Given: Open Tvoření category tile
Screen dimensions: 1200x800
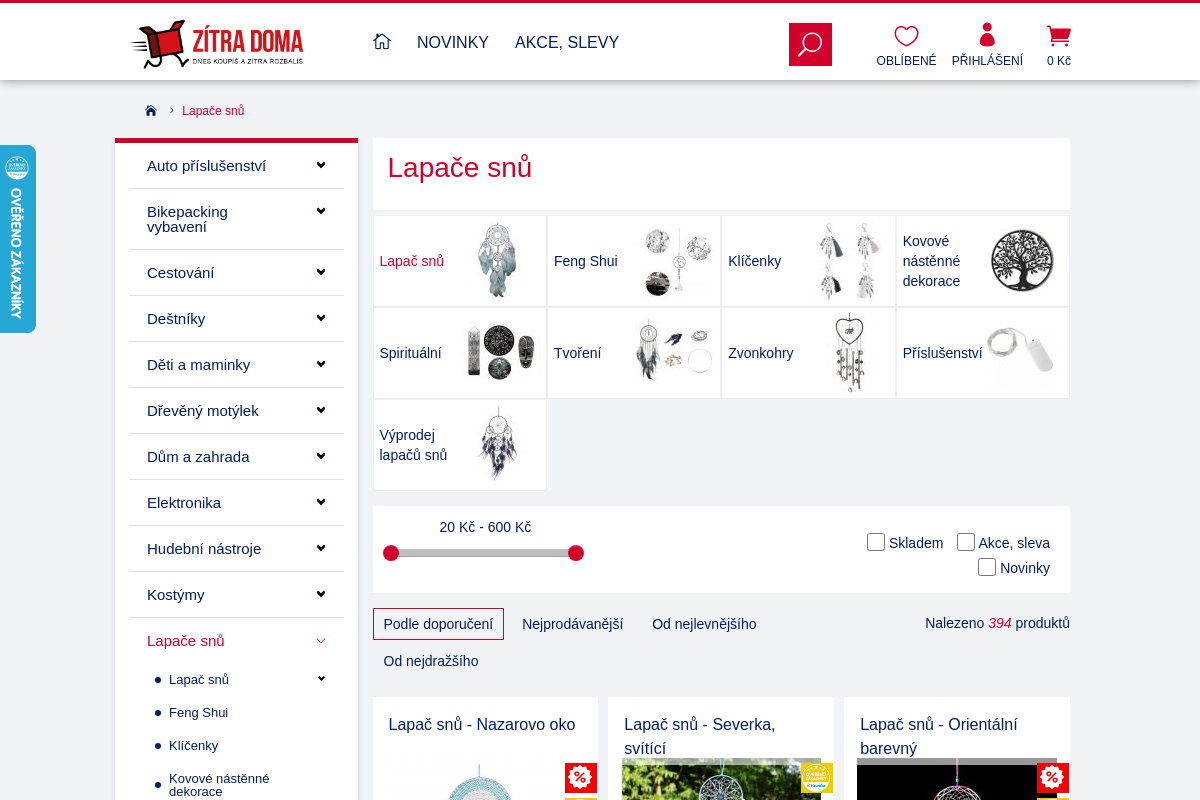Looking at the screenshot, I should click(634, 353).
